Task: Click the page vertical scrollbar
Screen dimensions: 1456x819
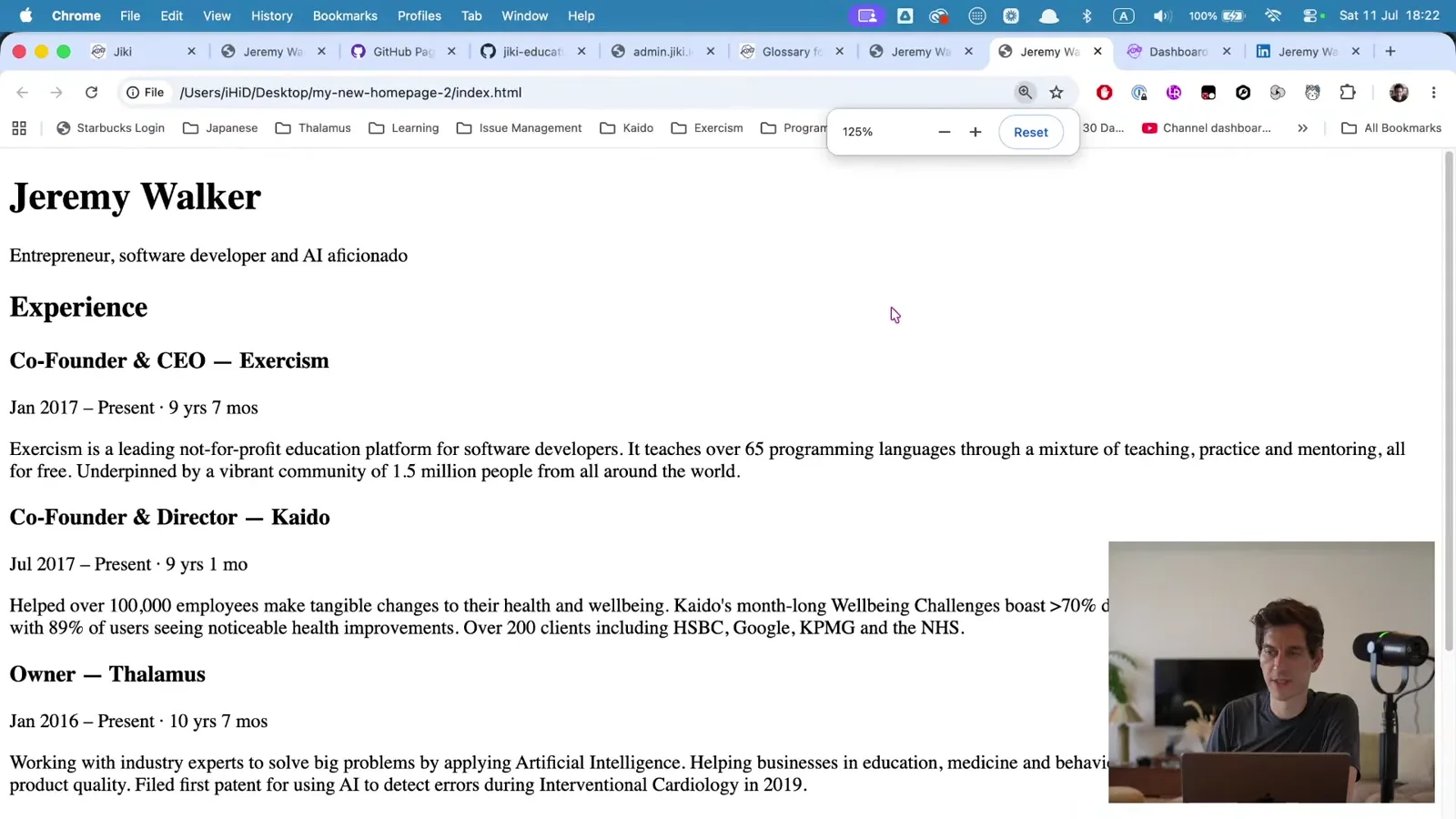Action: click(1449, 401)
